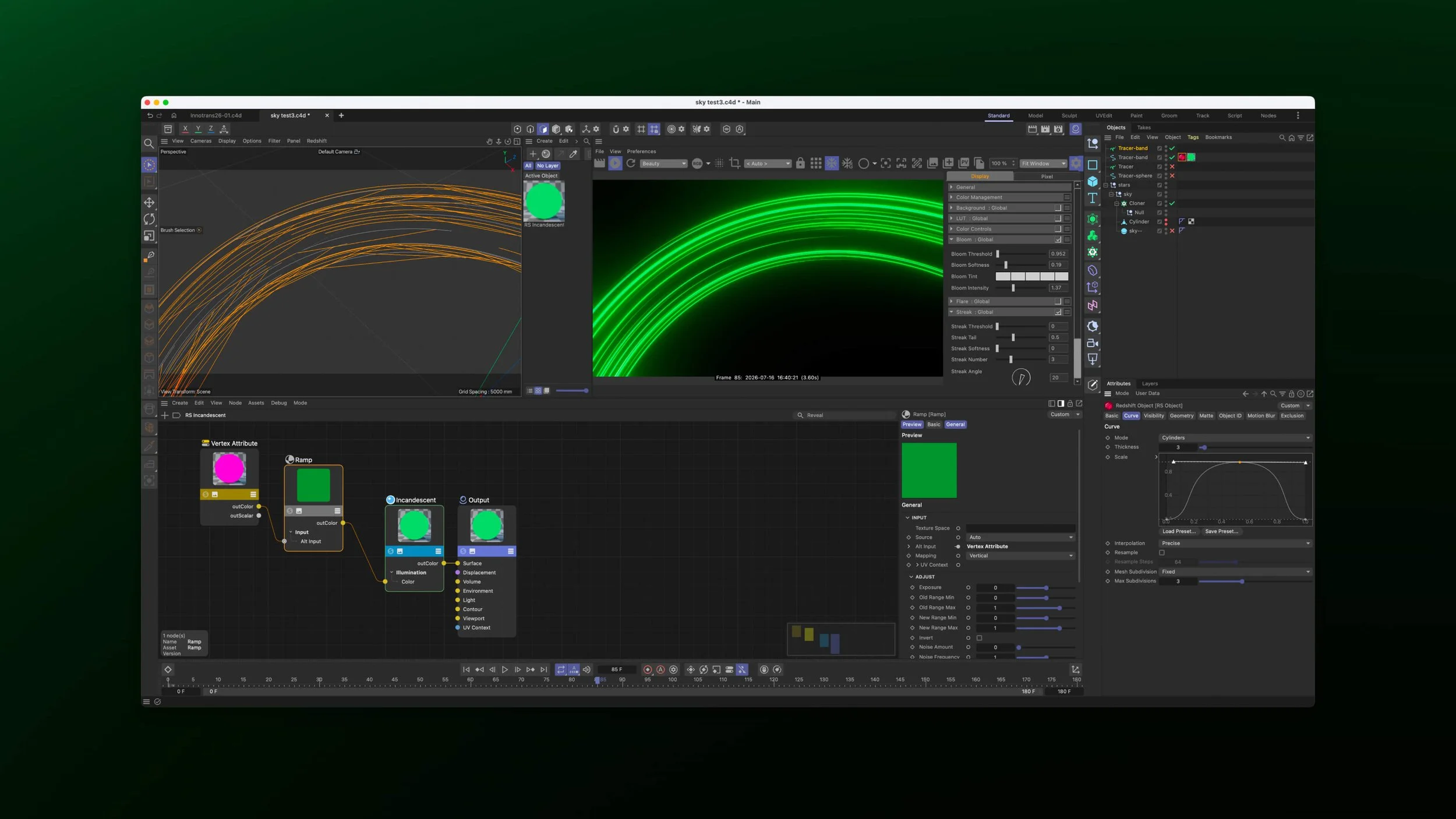1456x819 pixels.
Task: Open the Interpolation Precise dropdown
Action: point(1235,543)
